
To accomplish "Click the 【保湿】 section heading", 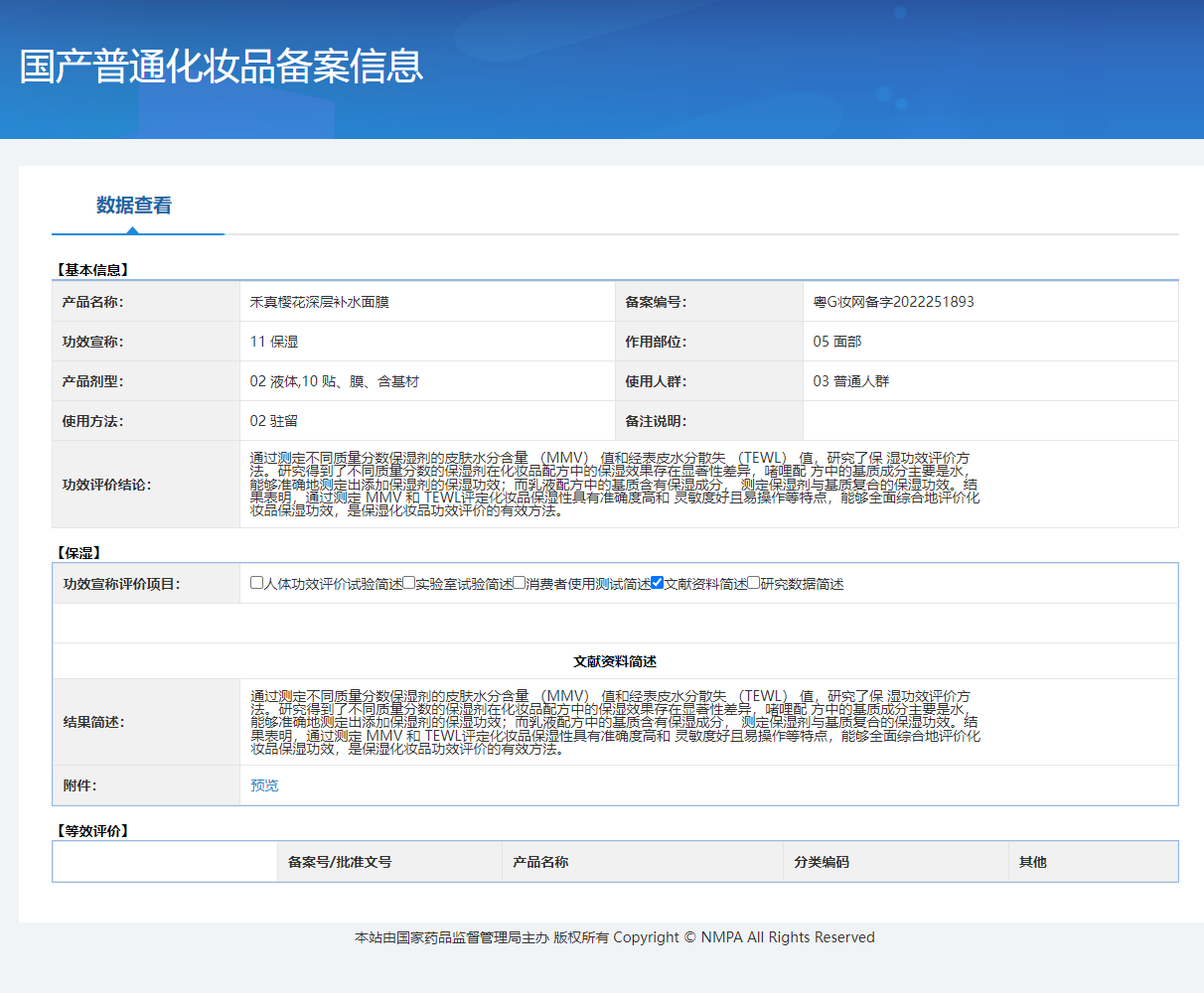I will pyautogui.click(x=78, y=553).
